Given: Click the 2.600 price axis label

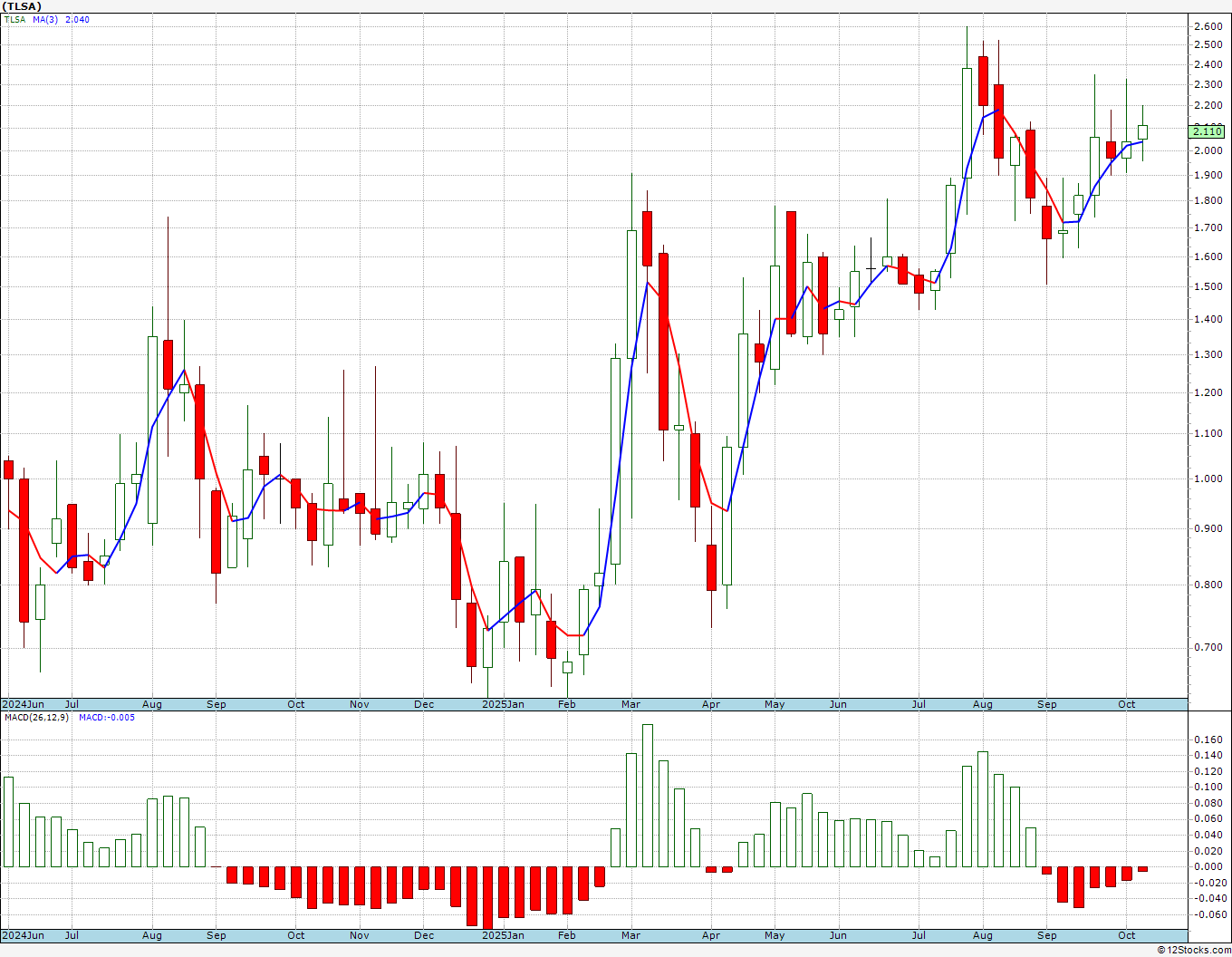Looking at the screenshot, I should pos(1208,26).
